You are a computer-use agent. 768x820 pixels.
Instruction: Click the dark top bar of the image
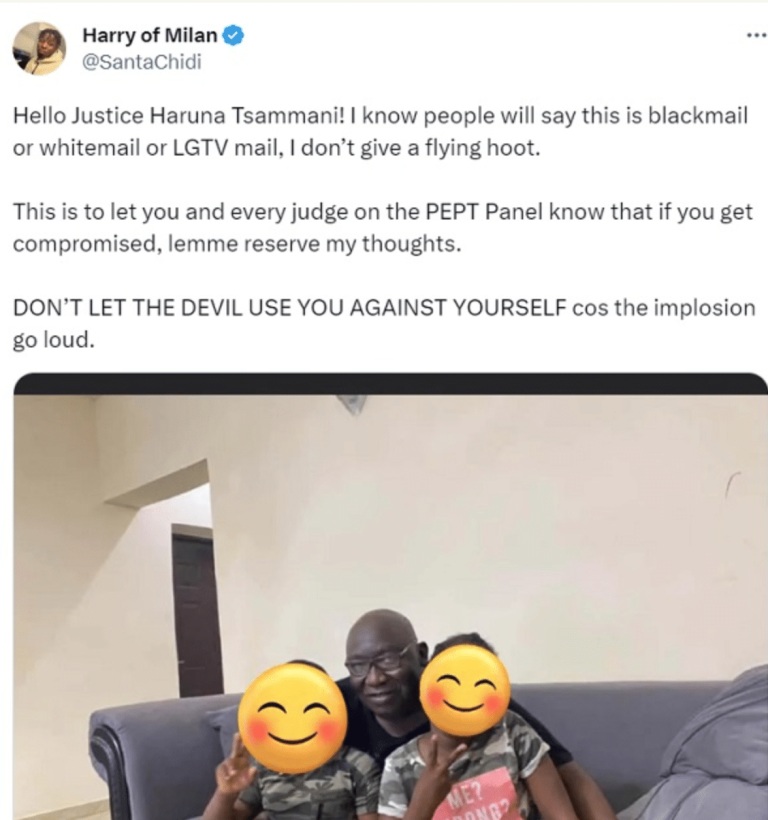pyautogui.click(x=391, y=383)
